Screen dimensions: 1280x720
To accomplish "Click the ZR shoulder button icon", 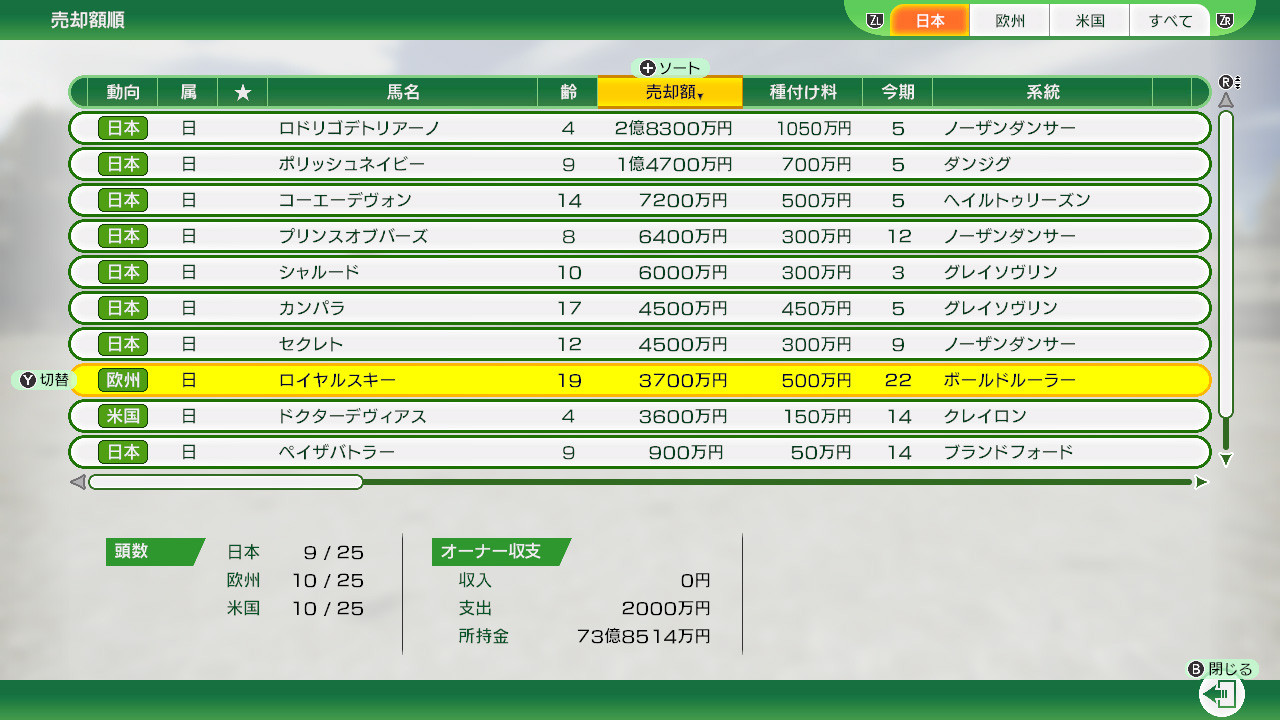I will 1225,20.
